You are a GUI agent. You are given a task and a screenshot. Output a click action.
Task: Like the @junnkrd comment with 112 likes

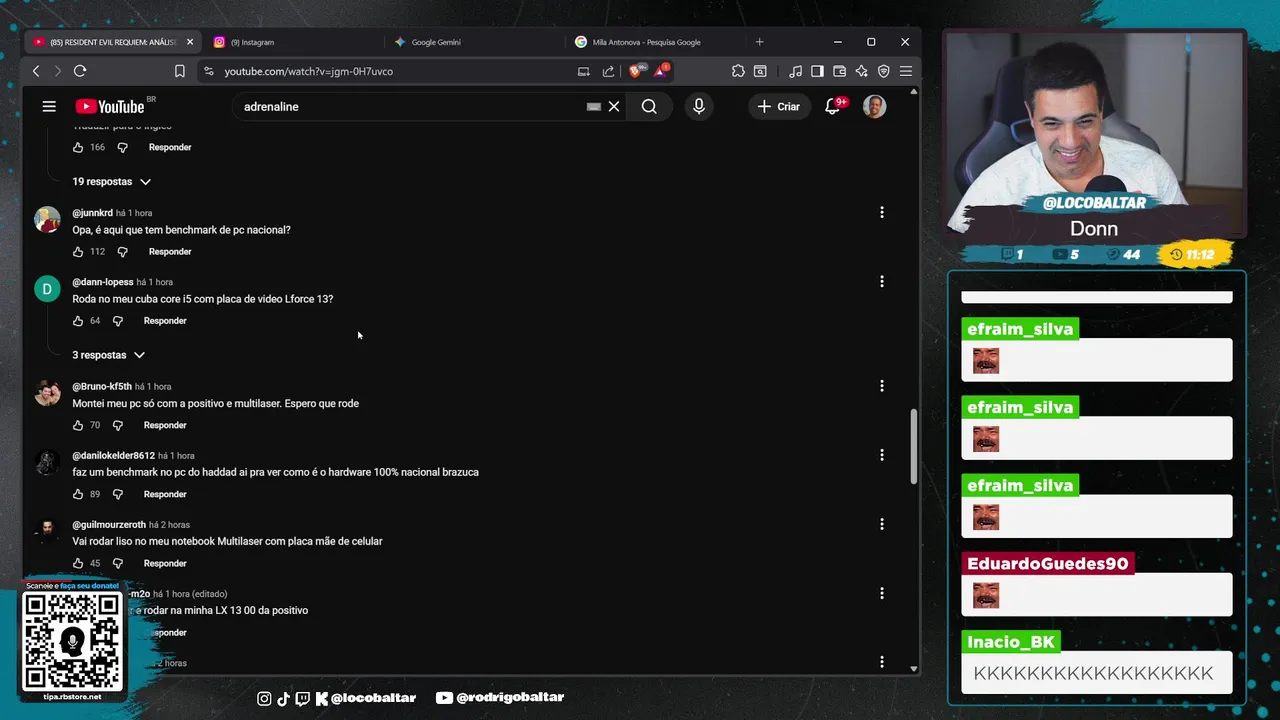tap(78, 251)
